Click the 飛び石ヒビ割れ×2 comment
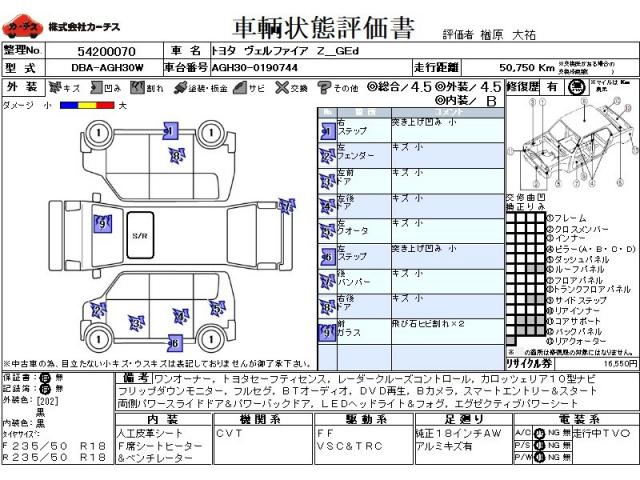The image size is (640, 480). point(428,324)
